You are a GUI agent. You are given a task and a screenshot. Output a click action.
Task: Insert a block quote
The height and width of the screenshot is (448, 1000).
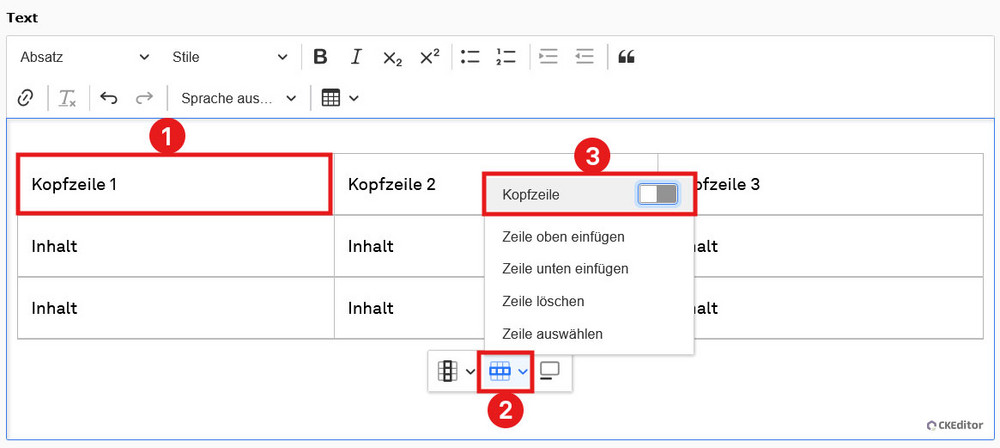tap(627, 57)
